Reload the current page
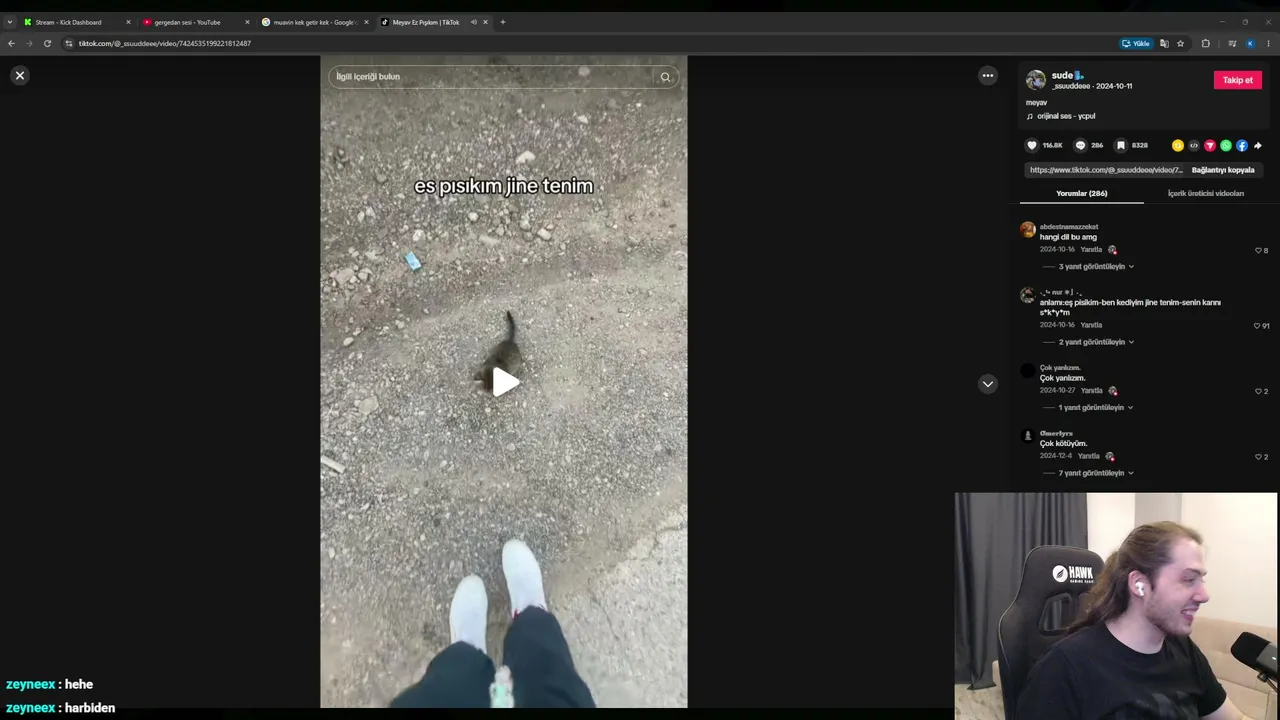1280x720 pixels. (47, 44)
